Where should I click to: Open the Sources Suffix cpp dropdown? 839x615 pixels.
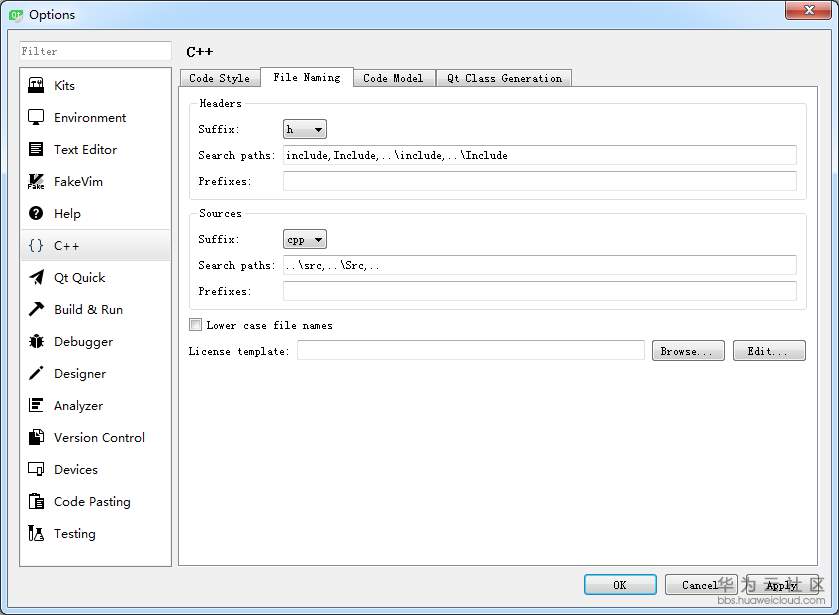click(304, 239)
